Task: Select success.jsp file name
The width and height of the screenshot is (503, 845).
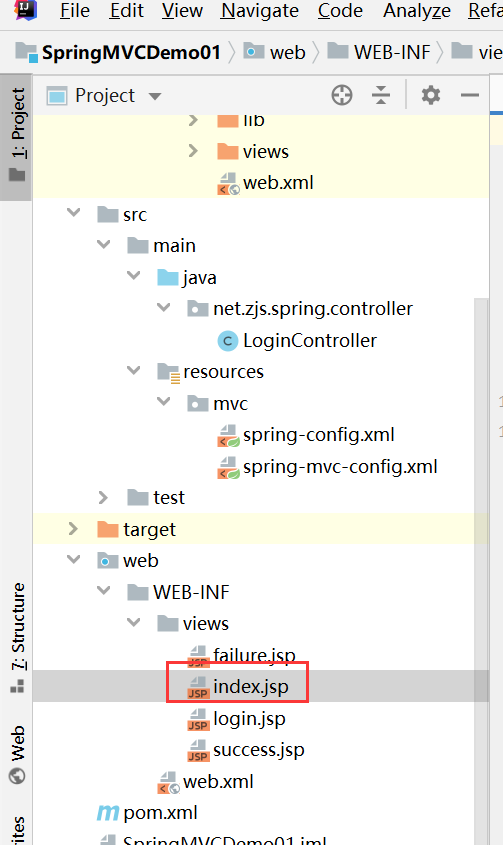Action: [259, 750]
